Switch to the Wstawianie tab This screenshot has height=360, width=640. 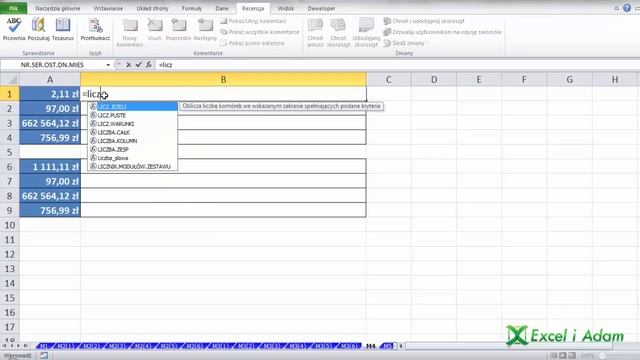108,8
